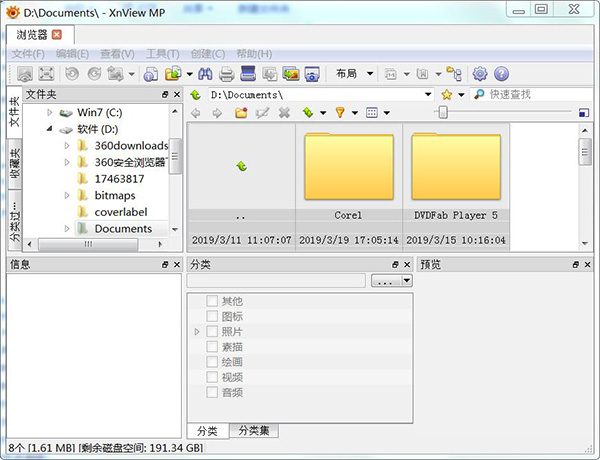600x460 pixels.
Task: Click the printer icon in toolbar
Action: coord(227,73)
